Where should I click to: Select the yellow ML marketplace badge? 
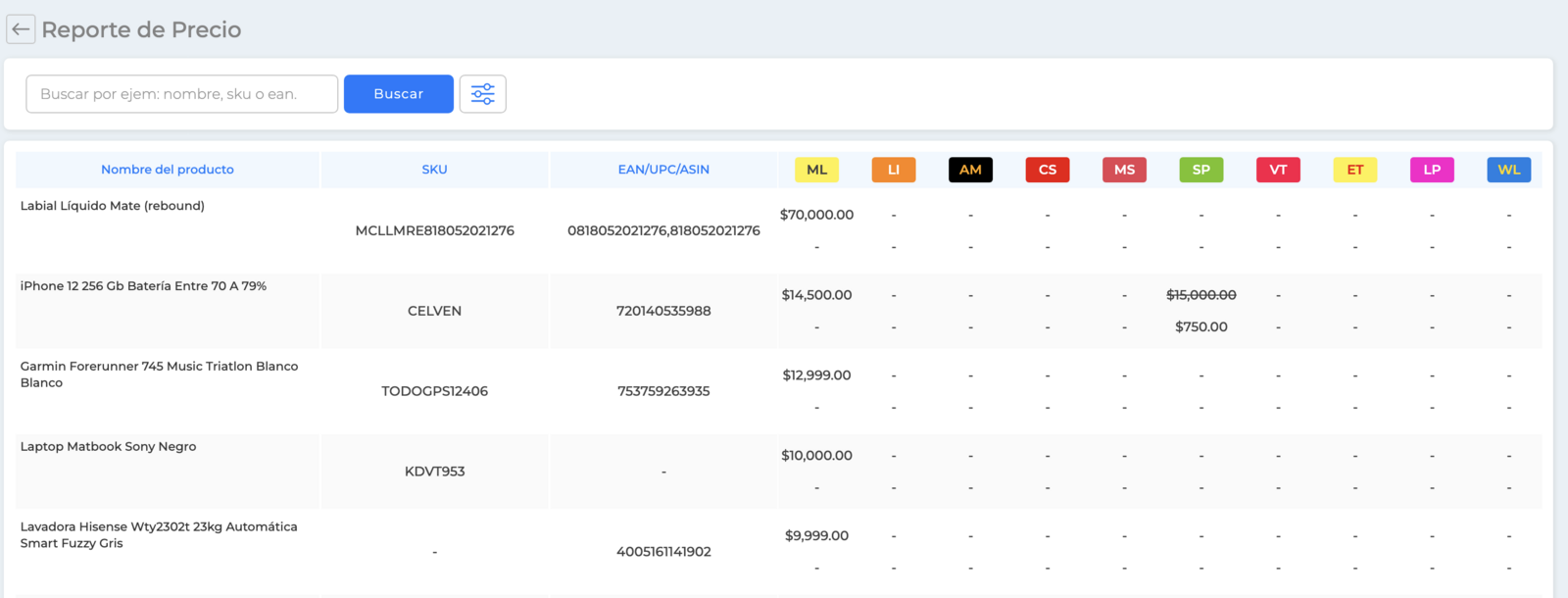[817, 170]
